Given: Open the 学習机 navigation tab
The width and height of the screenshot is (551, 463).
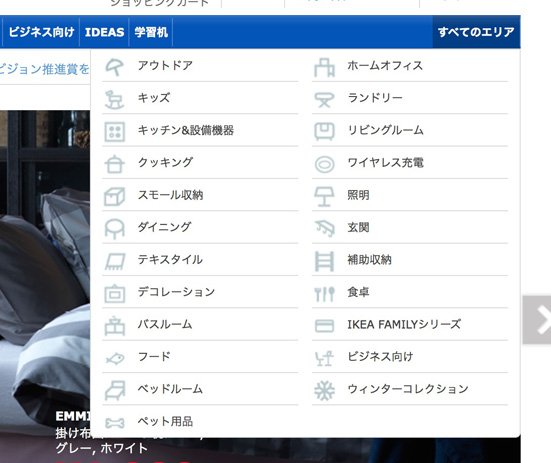Looking at the screenshot, I should pyautogui.click(x=151, y=32).
